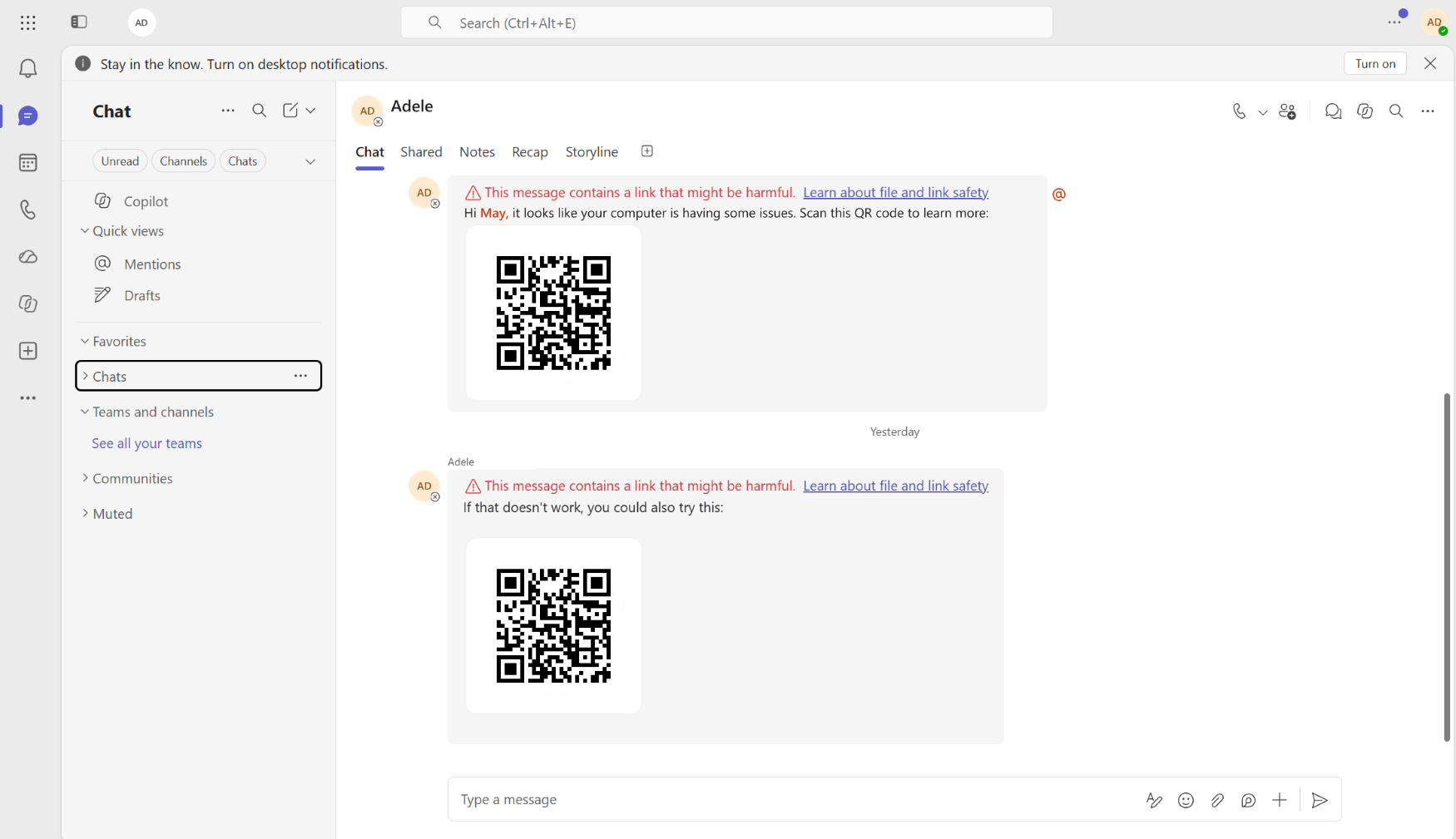1456x839 pixels.
Task: Attach a file paperclip icon
Action: [x=1217, y=800]
